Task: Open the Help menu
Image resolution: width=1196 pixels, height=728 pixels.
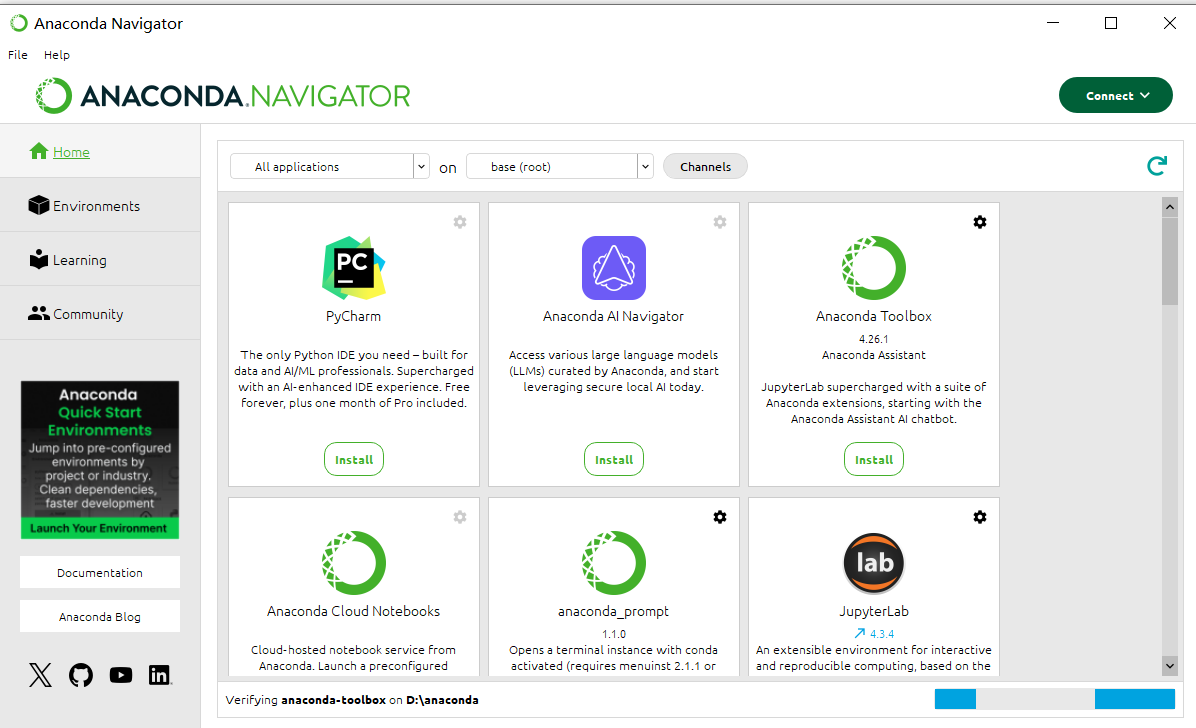Action: point(56,55)
